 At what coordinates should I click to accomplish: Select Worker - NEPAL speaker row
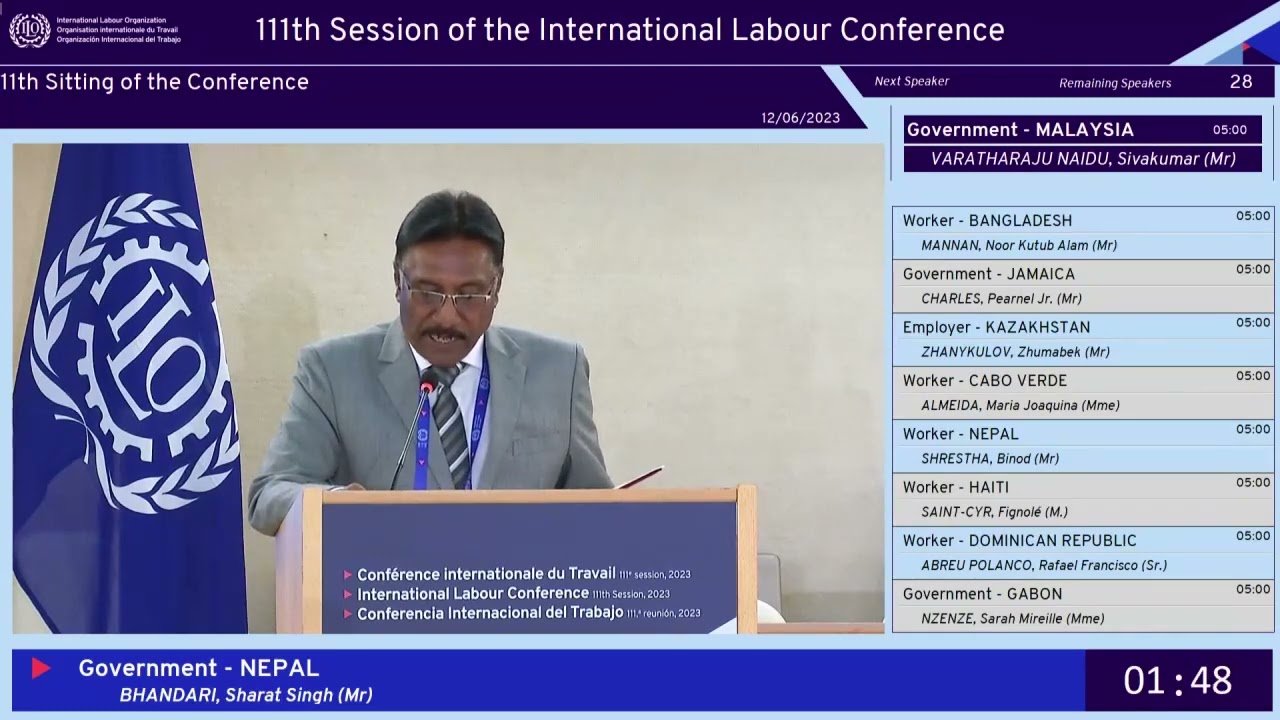1082,446
